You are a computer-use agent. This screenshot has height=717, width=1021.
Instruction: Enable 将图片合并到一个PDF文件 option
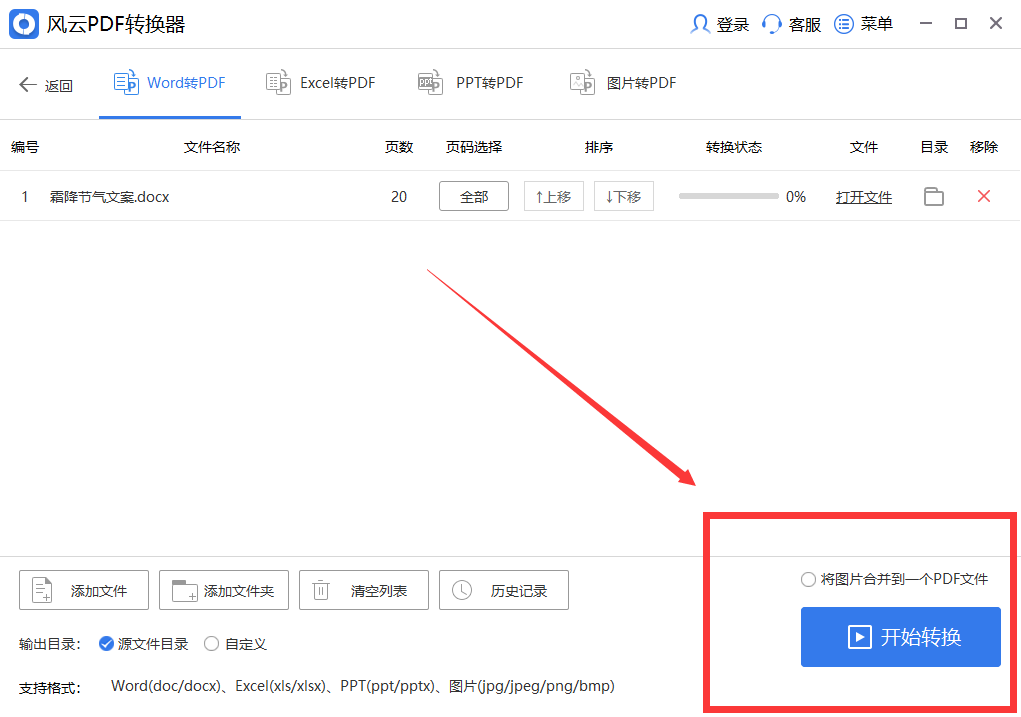click(x=895, y=579)
